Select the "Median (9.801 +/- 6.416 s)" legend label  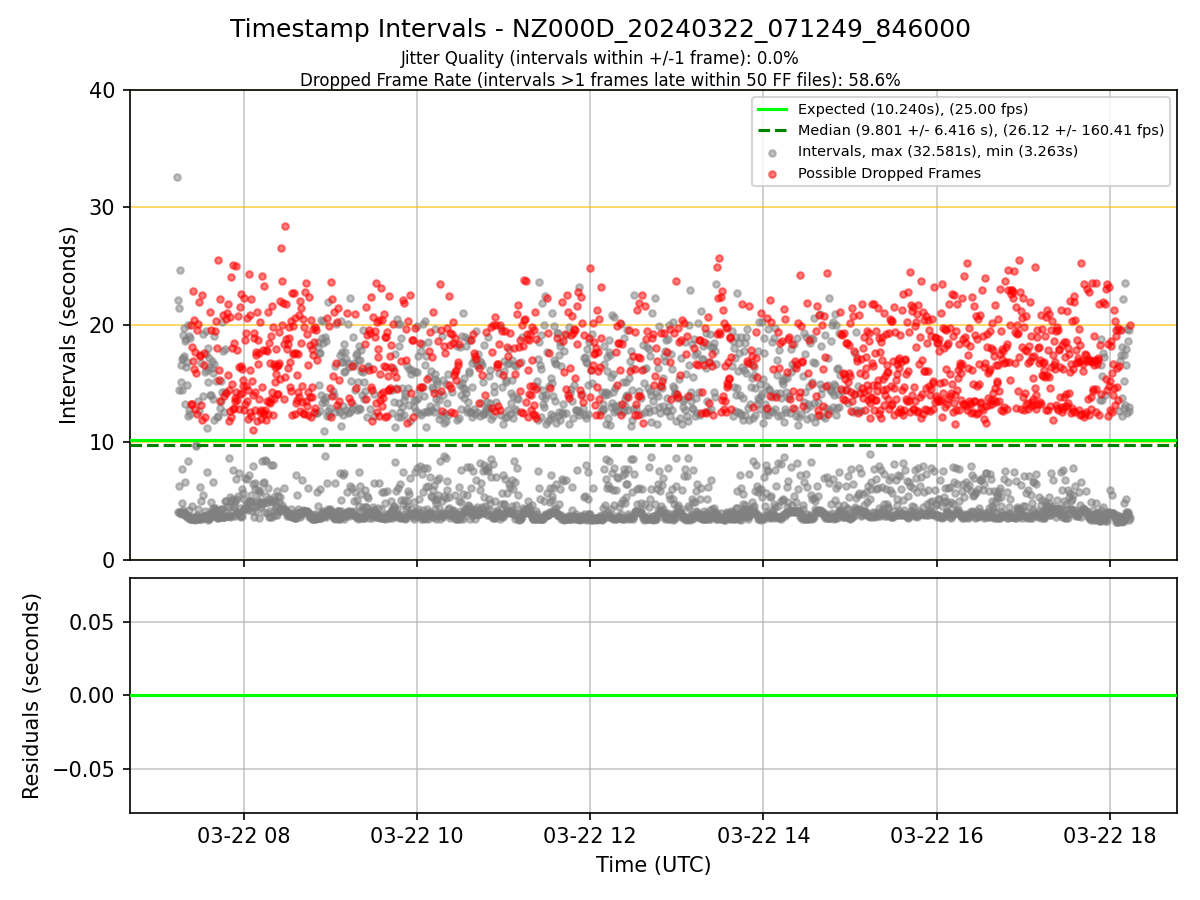(981, 130)
